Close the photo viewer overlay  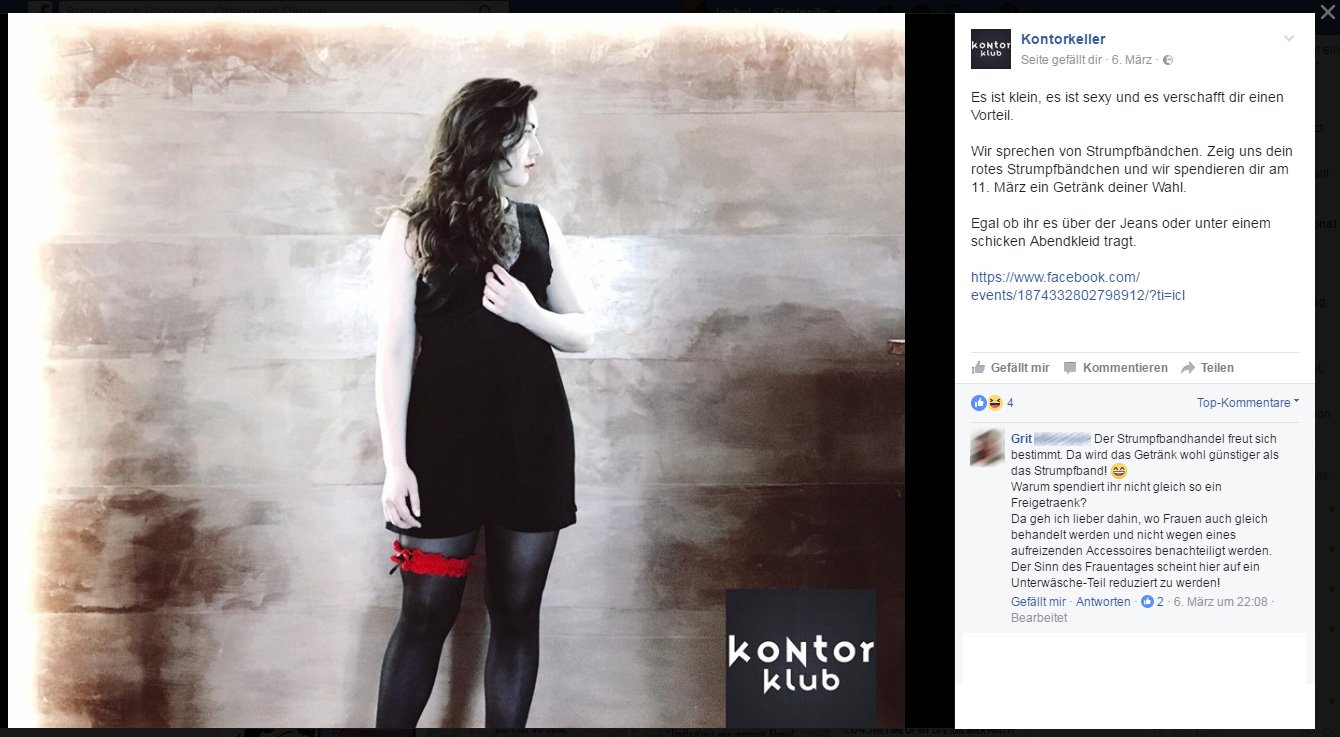click(1327, 12)
